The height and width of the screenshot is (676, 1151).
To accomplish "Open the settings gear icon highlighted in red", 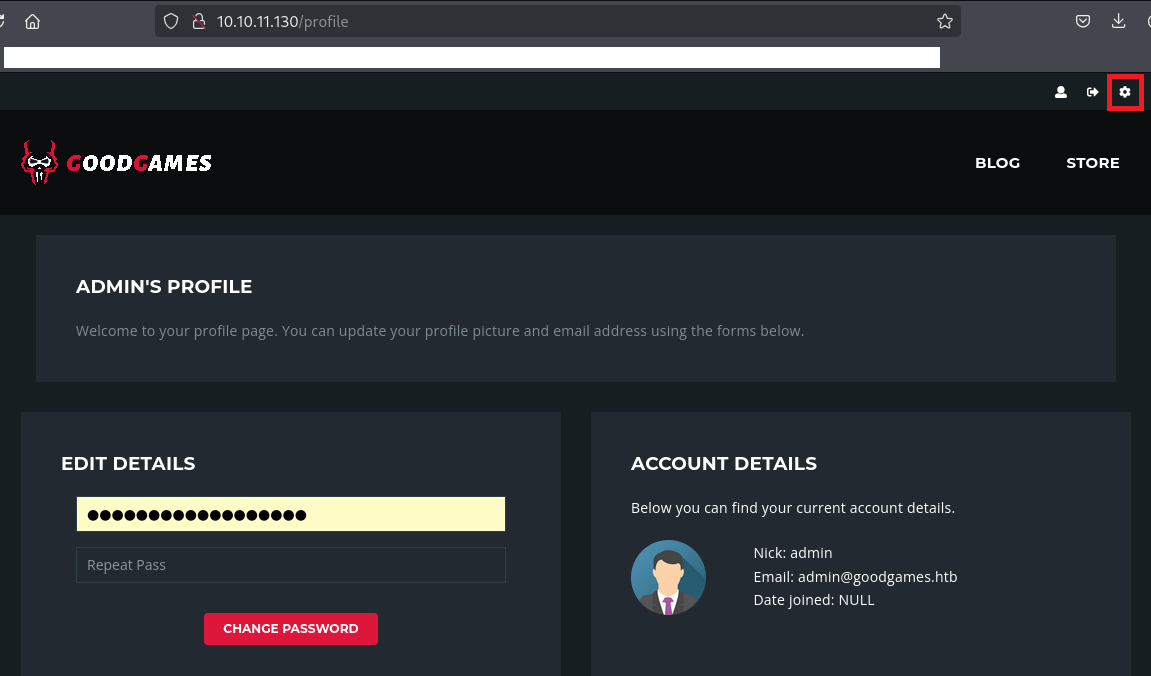I will (x=1125, y=92).
